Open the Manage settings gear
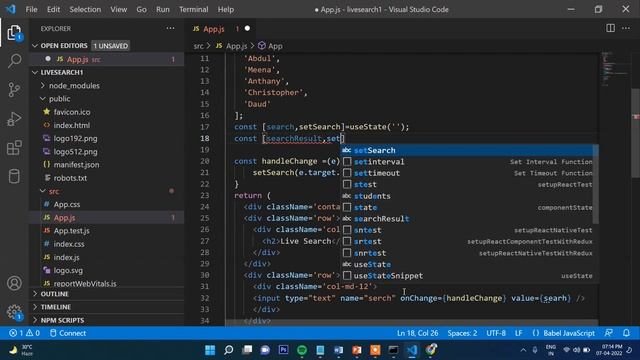640x360 pixels. tap(14, 312)
